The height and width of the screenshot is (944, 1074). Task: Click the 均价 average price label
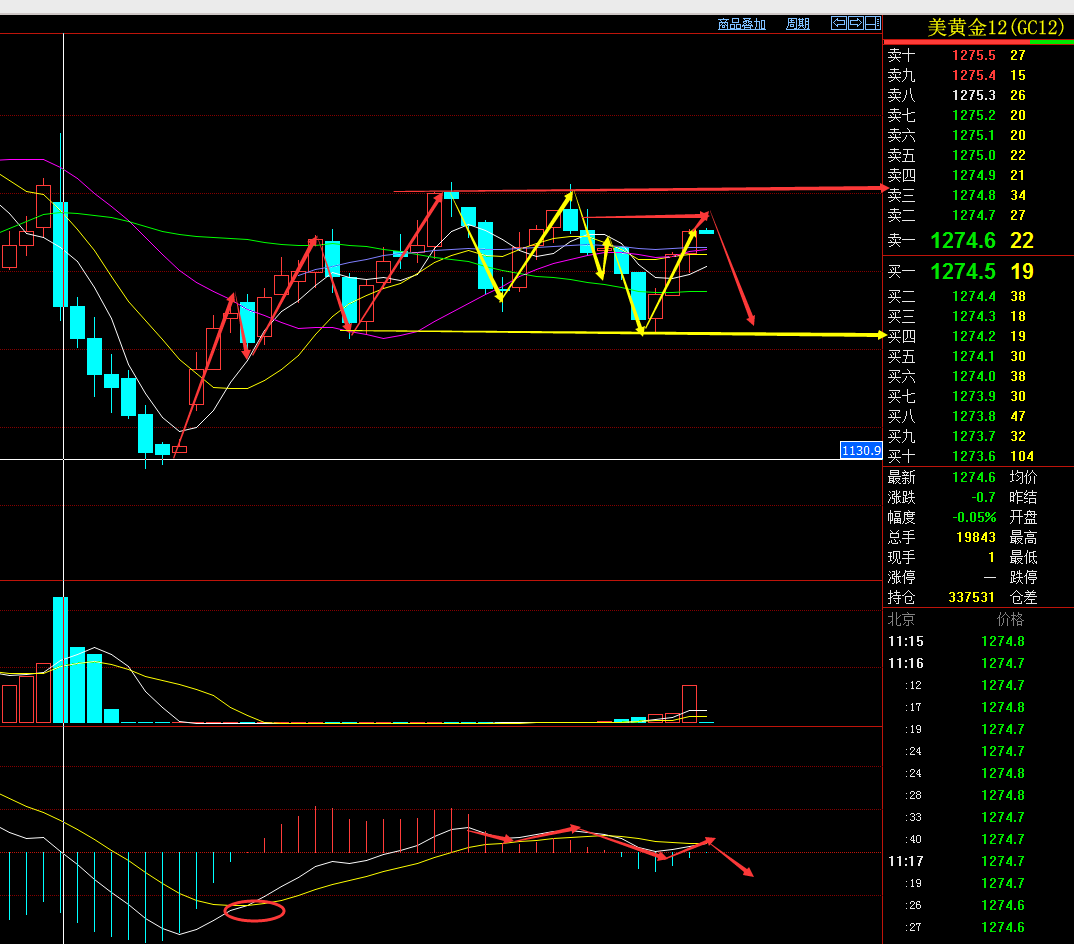tap(1023, 477)
